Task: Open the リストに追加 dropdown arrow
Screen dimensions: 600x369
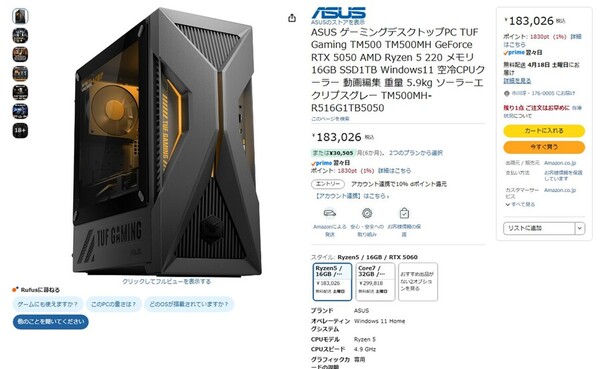Action: point(579,228)
